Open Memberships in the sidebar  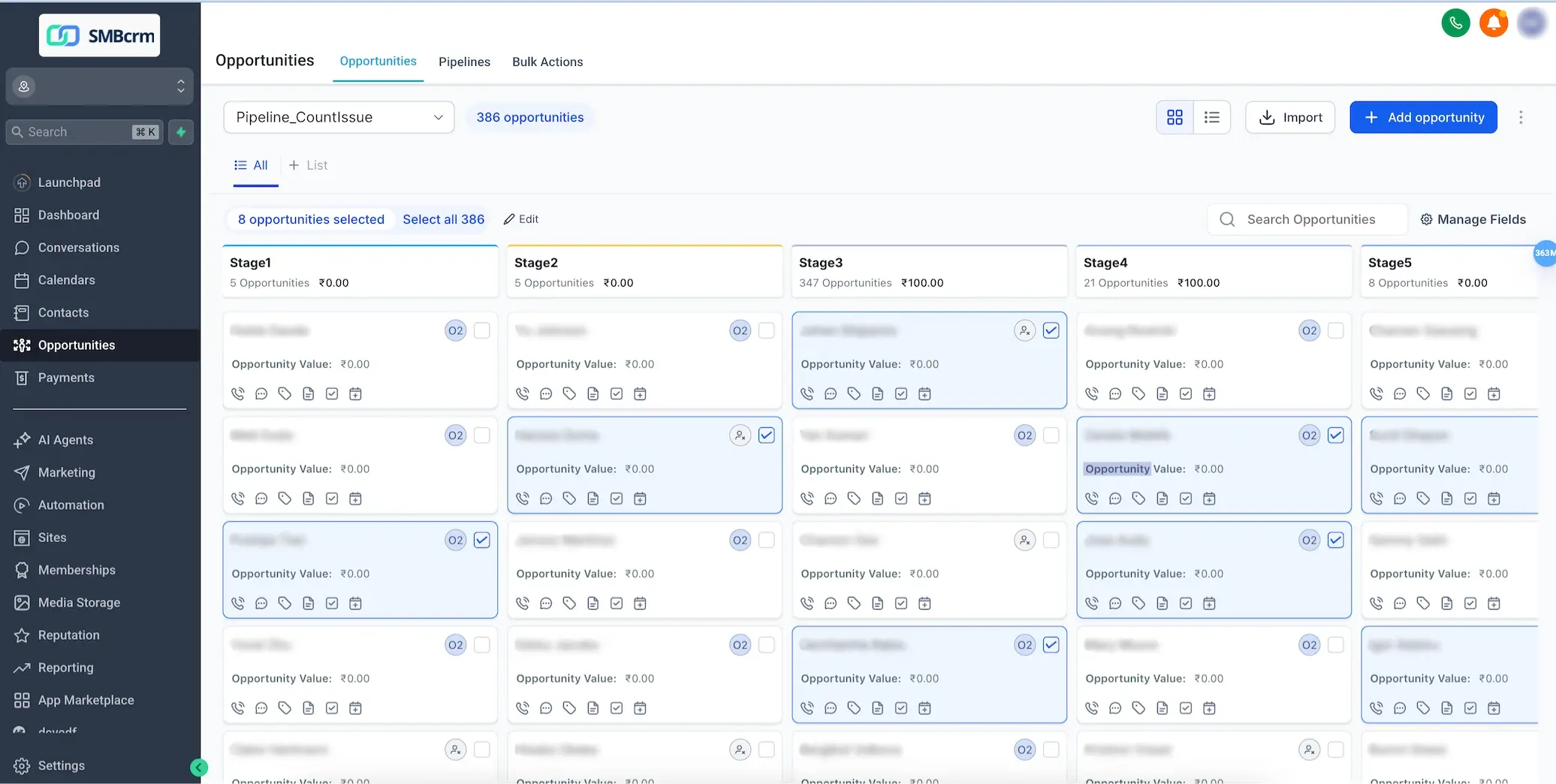coord(77,570)
